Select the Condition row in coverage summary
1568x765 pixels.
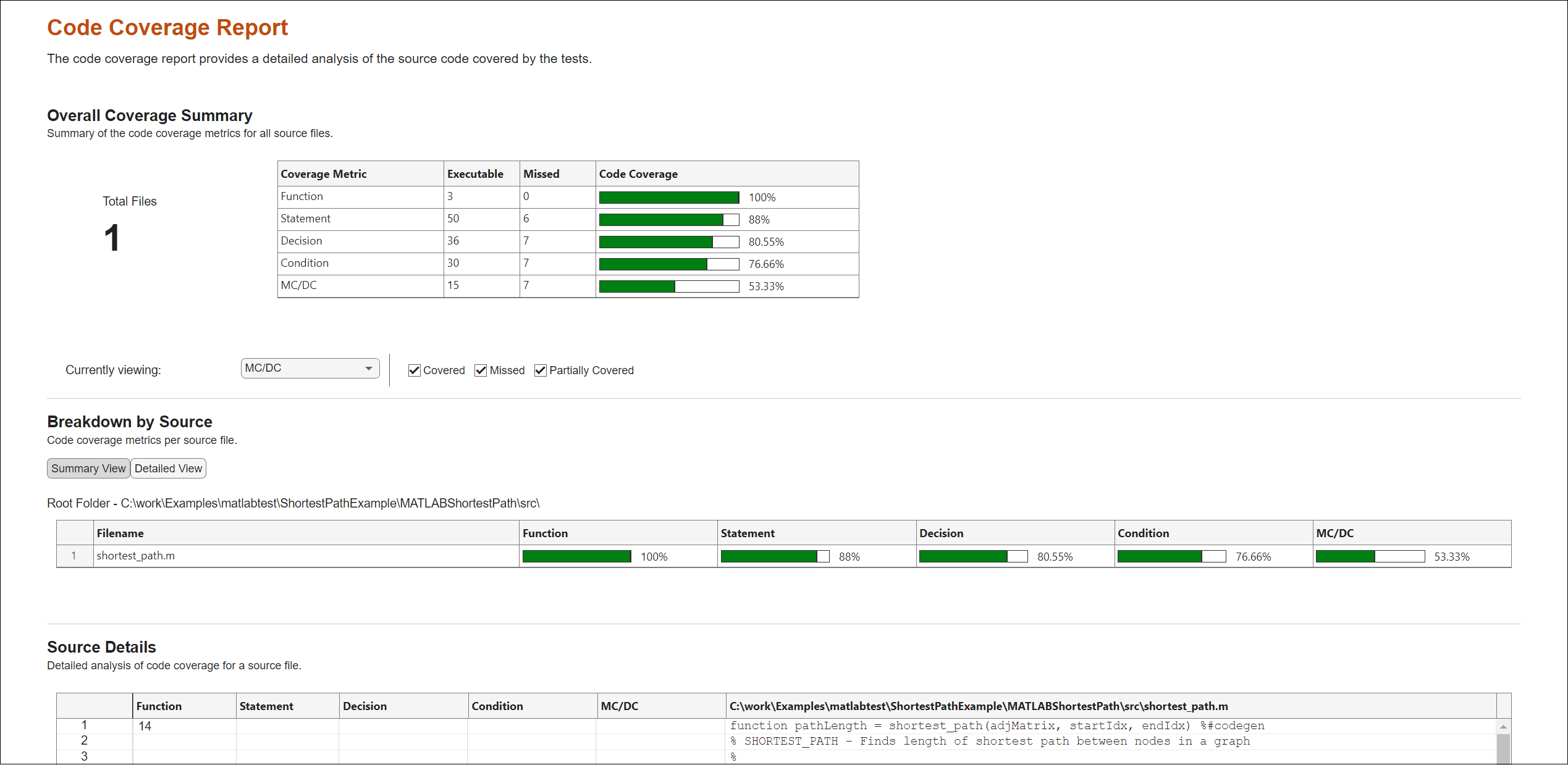pos(305,263)
